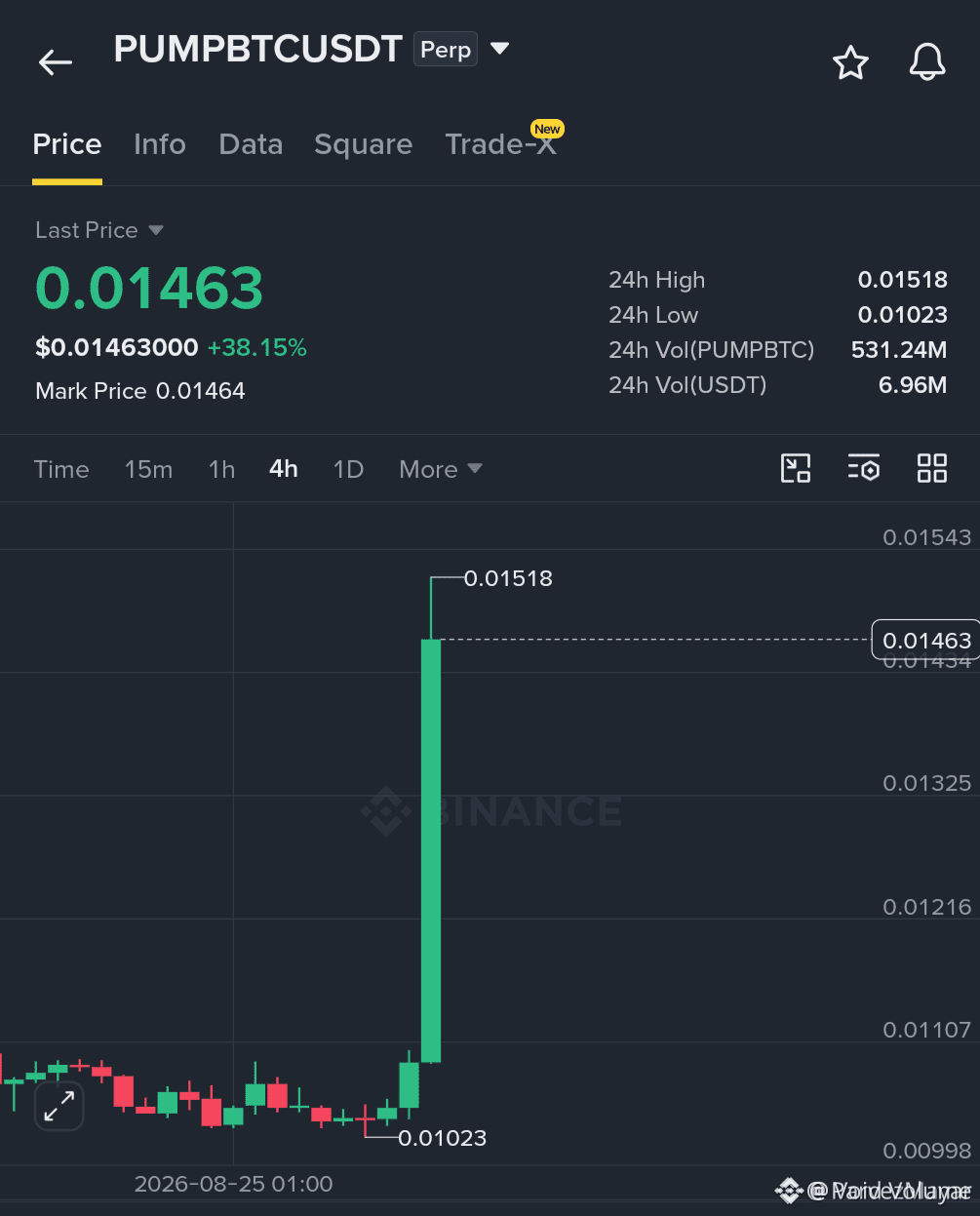Viewport: 980px width, 1216px height.
Task: Switch to the Data tab
Action: (x=251, y=144)
